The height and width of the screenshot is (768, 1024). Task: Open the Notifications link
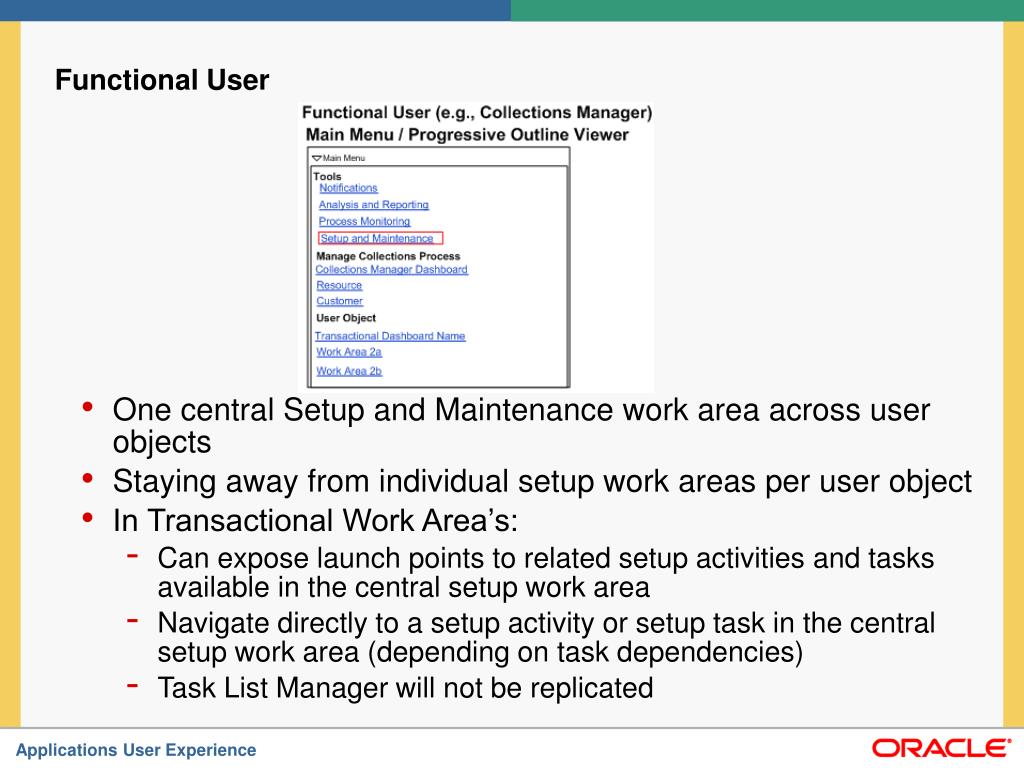pyautogui.click(x=348, y=188)
